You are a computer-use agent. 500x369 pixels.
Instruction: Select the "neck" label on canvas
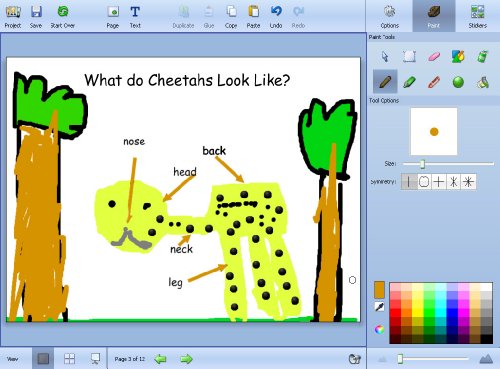(181, 249)
